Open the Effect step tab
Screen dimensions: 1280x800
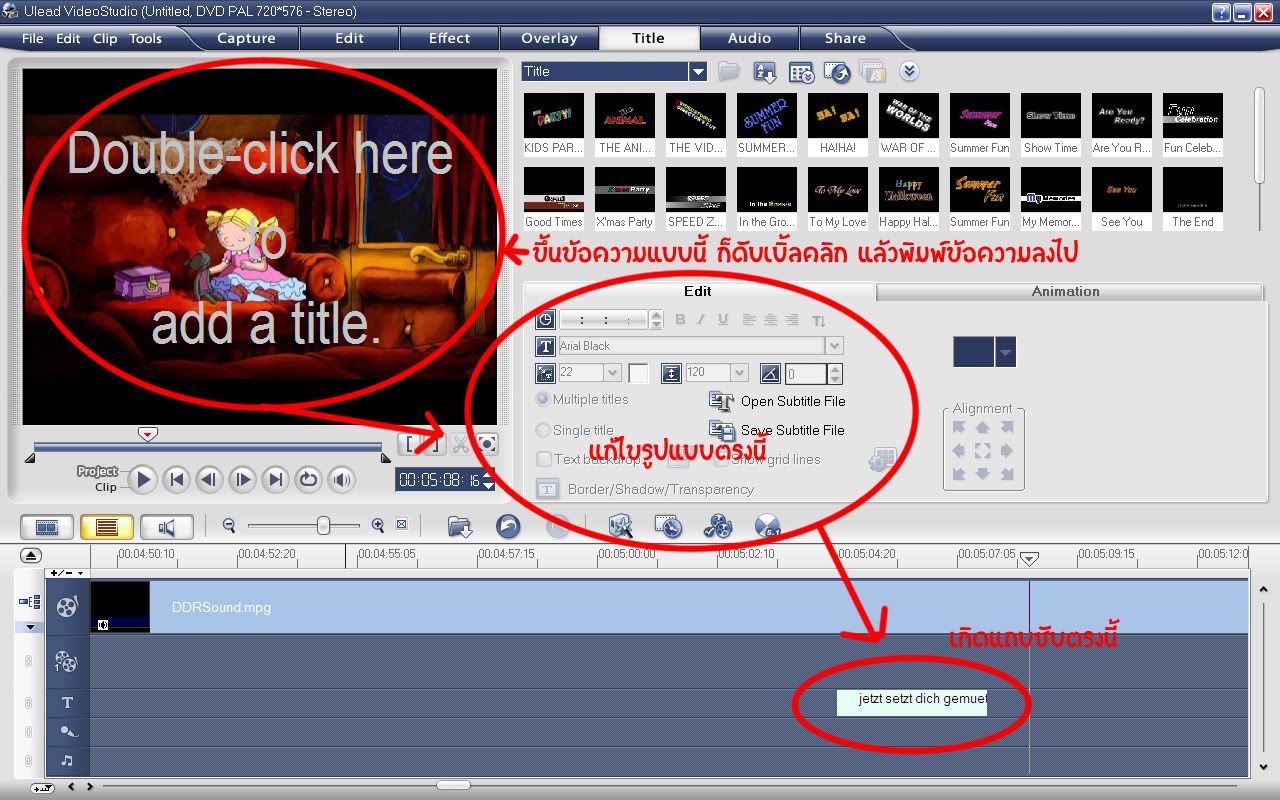coord(449,38)
